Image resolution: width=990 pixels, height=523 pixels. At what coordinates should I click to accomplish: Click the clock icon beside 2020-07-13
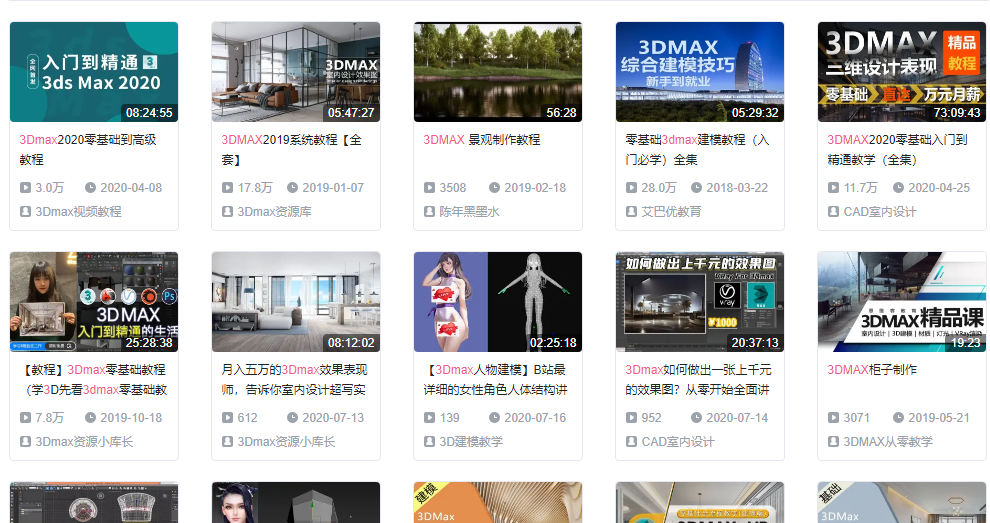tap(292, 418)
